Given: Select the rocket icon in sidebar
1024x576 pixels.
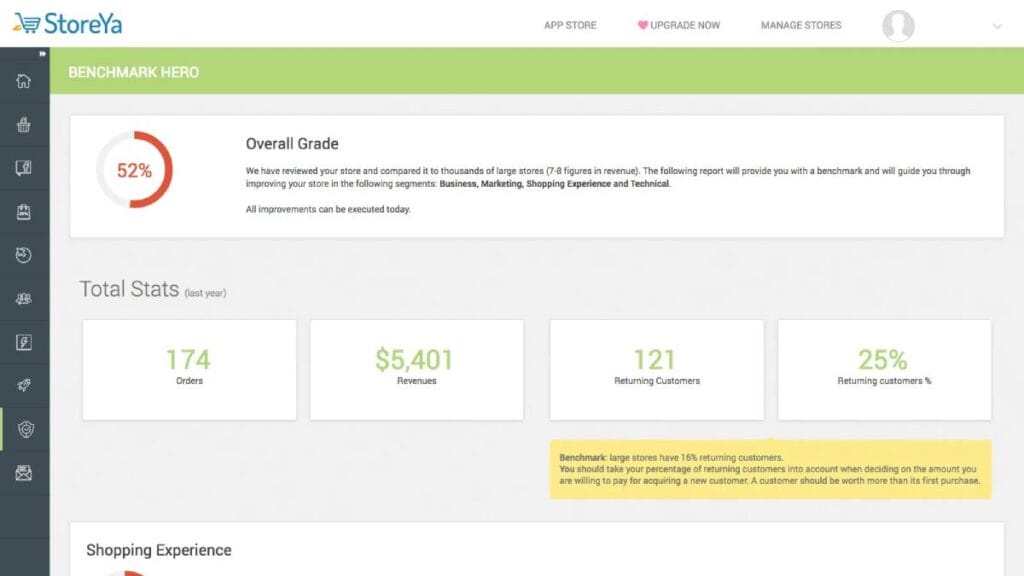Looking at the screenshot, I should (24, 386).
